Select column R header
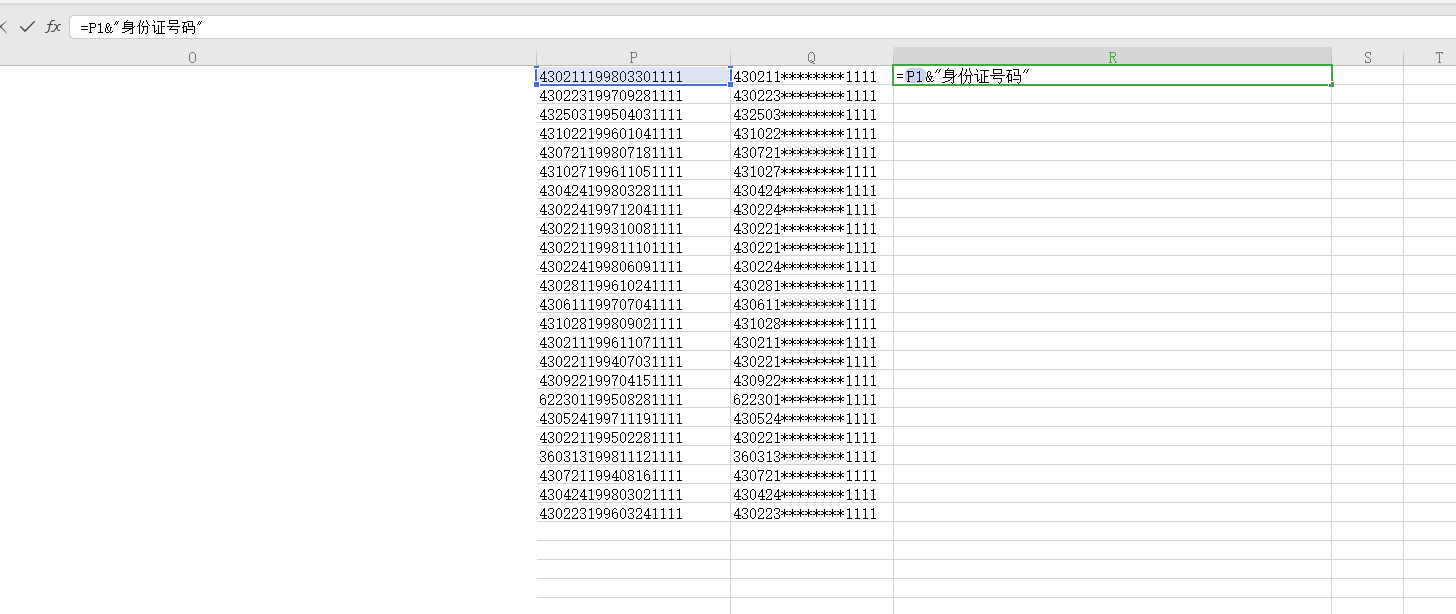The height and width of the screenshot is (614, 1456). [x=1112, y=58]
